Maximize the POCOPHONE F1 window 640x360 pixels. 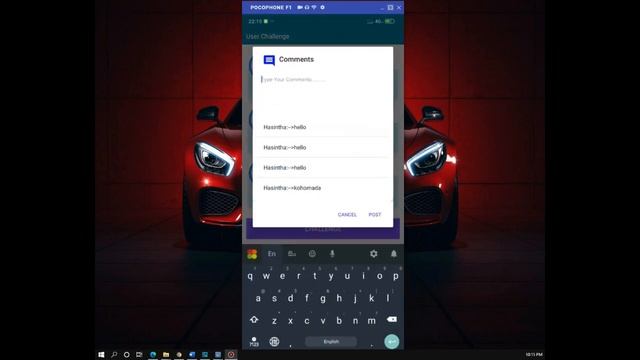(x=390, y=7)
